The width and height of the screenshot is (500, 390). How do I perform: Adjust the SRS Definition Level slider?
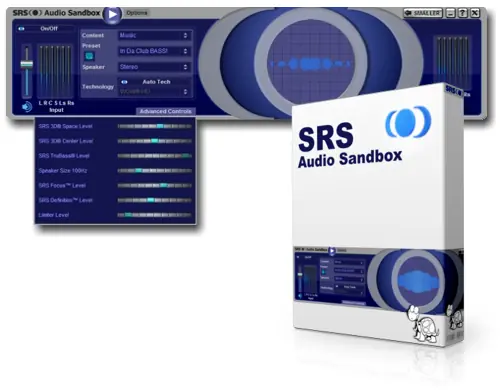pos(154,200)
